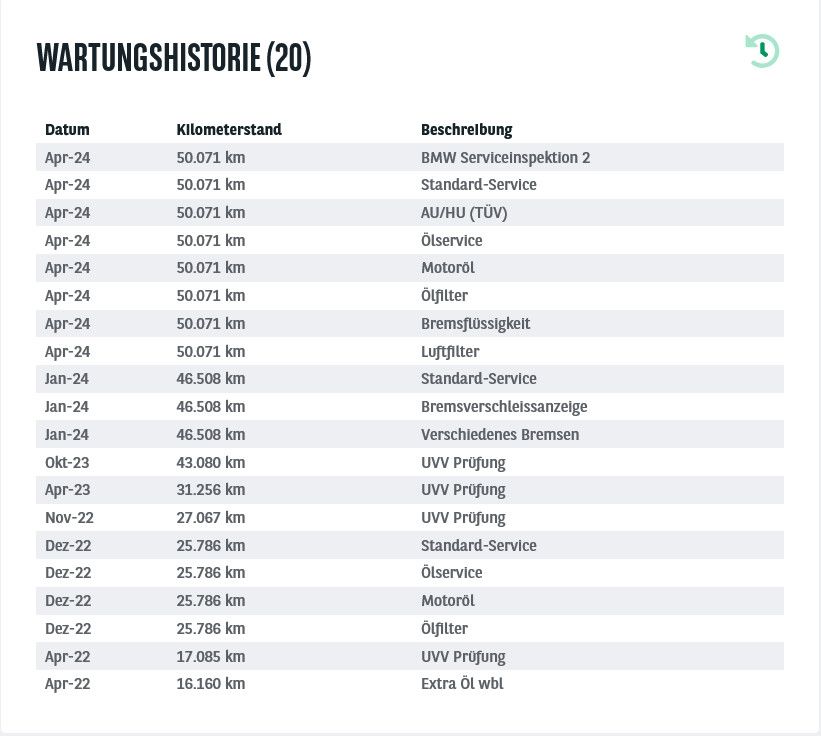821x736 pixels.
Task: Click the BMW Serviceinspektion 2 row
Action: (410, 157)
